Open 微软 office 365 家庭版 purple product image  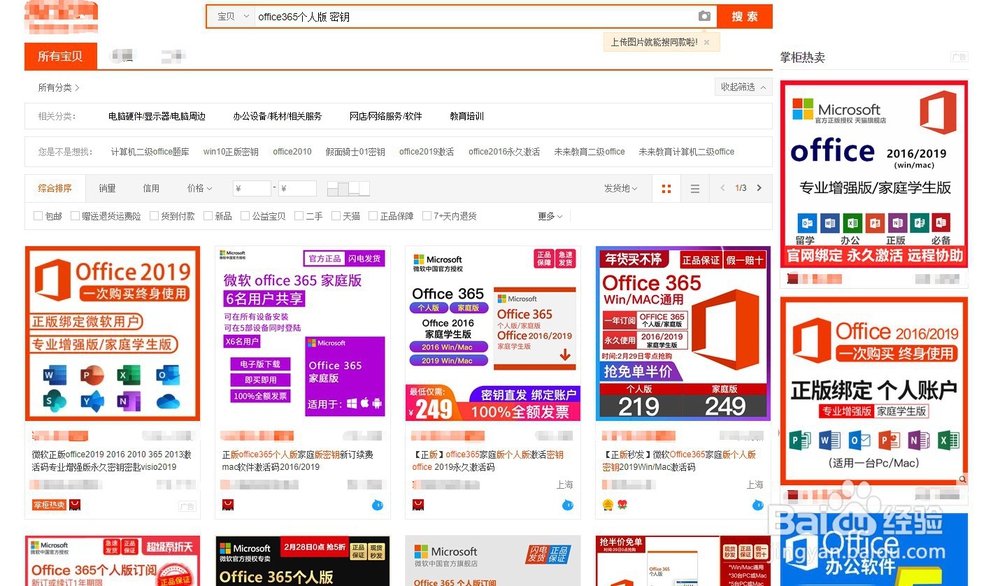point(302,333)
